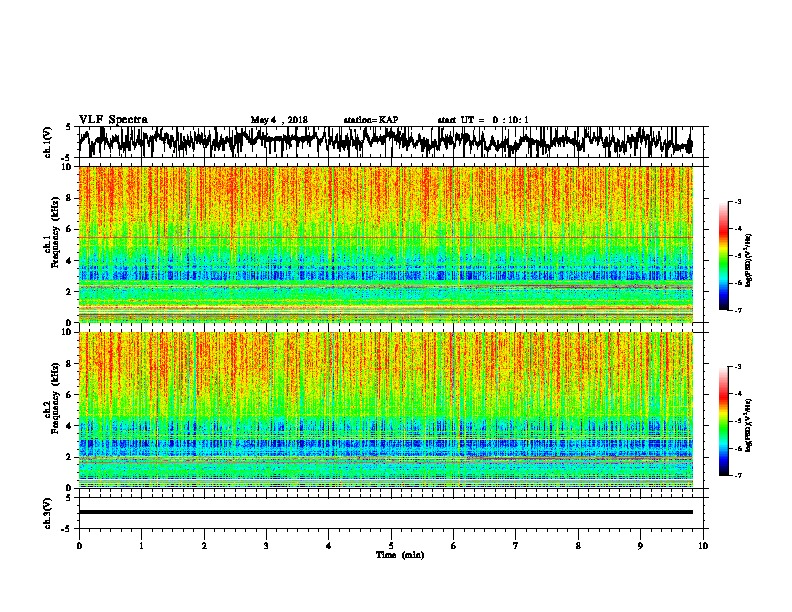Click the ch.1 color bar log(PSD) unit label

click(x=749, y=261)
